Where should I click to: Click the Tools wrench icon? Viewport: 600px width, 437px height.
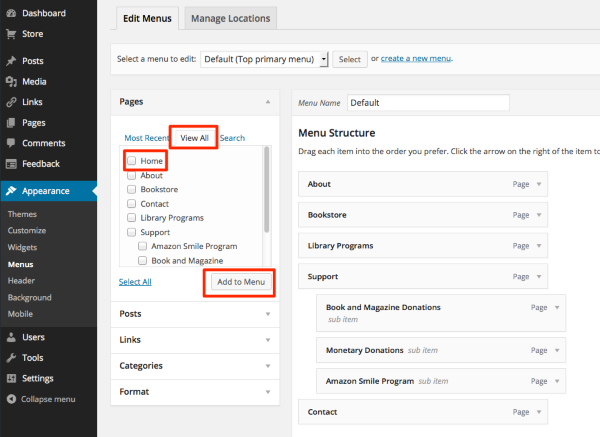pos(10,357)
